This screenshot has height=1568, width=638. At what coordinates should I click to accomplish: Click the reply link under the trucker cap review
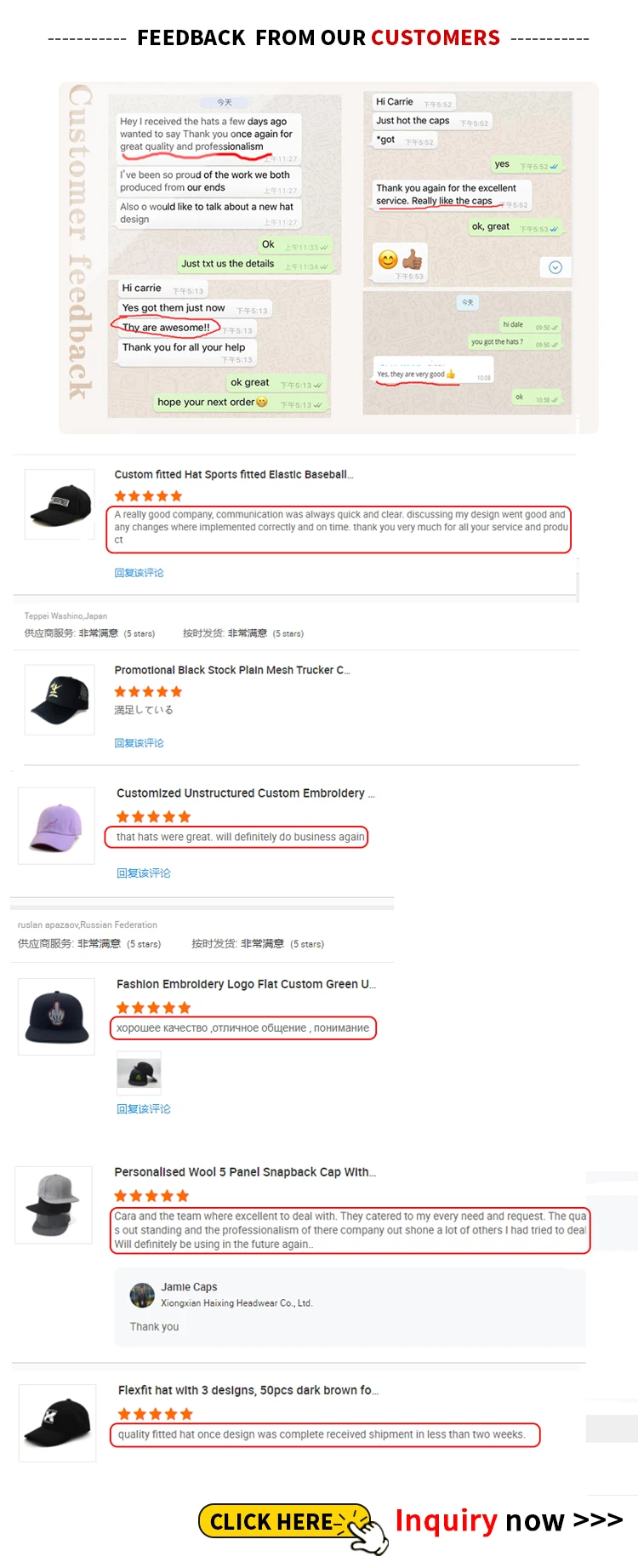point(140,743)
